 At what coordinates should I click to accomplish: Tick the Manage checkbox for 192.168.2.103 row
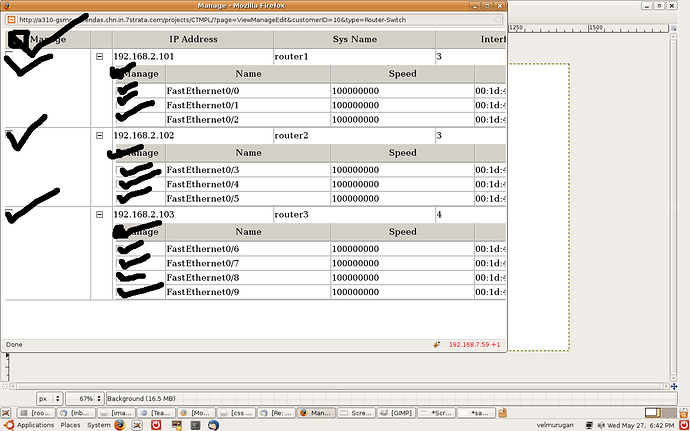click(x=9, y=213)
